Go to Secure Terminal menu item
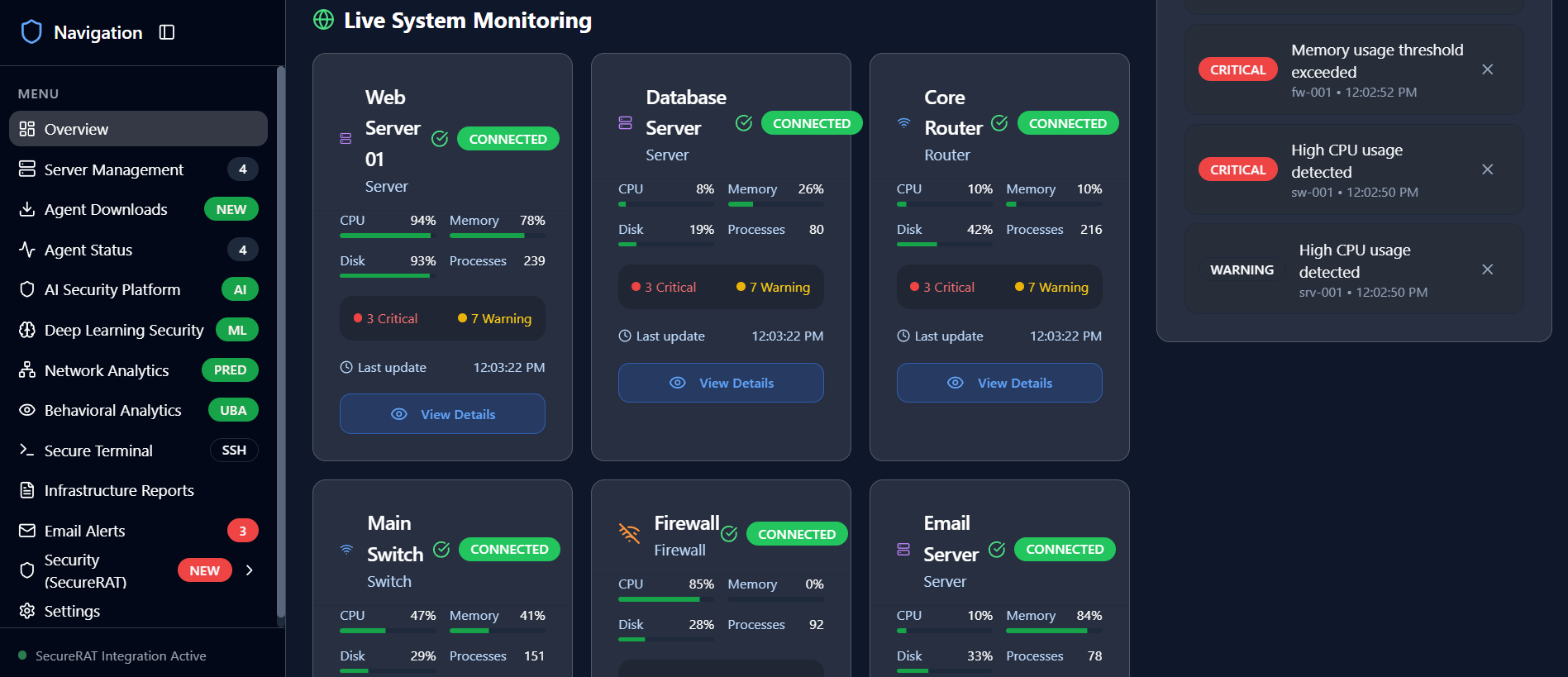The image size is (1568, 677). [98, 451]
